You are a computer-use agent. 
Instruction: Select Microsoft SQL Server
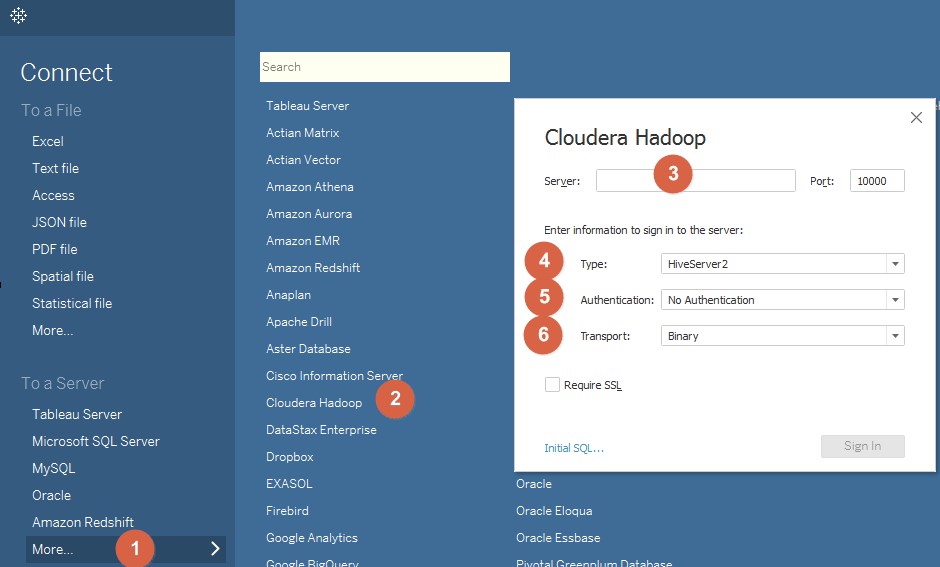(x=96, y=441)
